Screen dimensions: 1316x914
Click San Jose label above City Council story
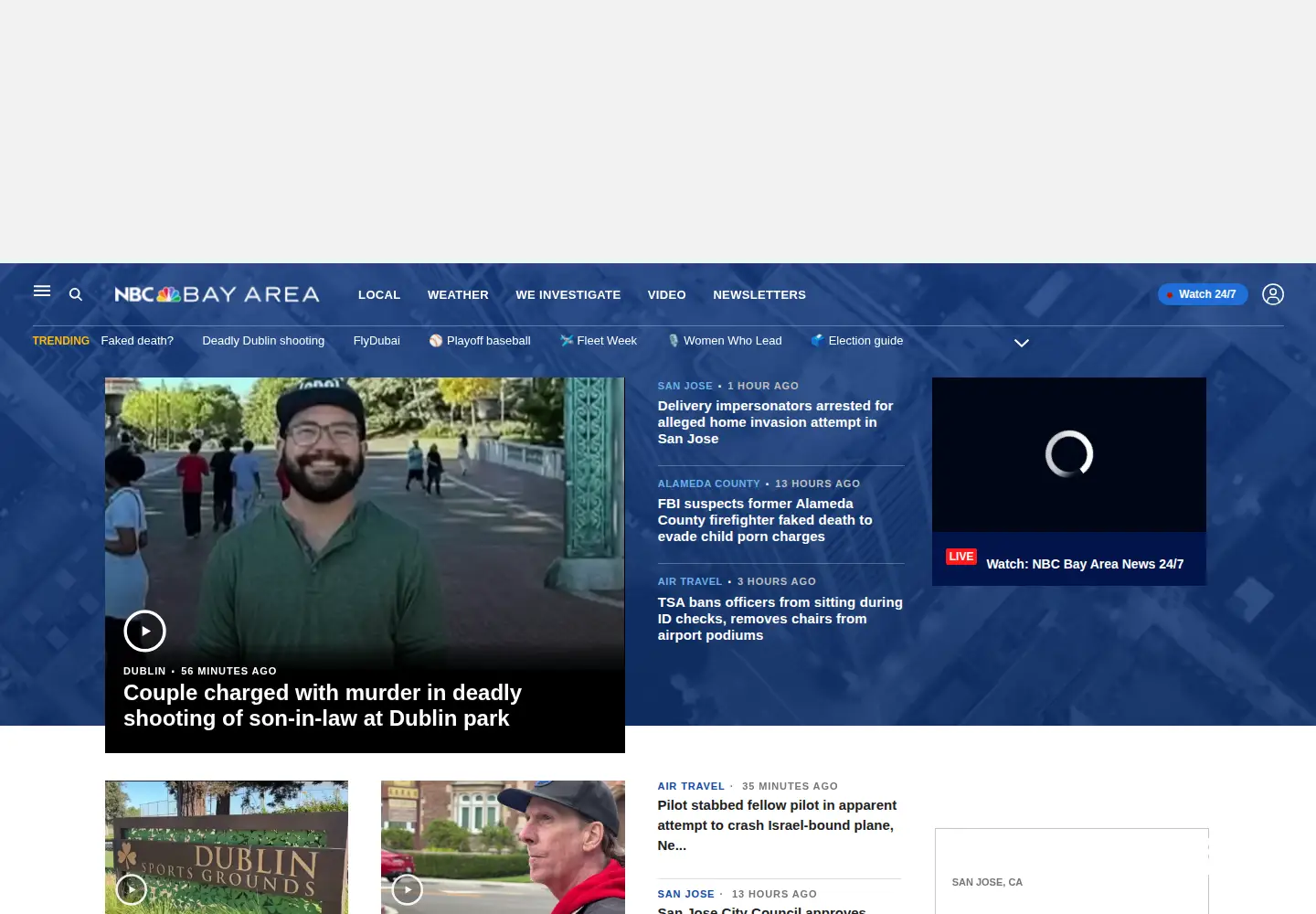tap(686, 894)
